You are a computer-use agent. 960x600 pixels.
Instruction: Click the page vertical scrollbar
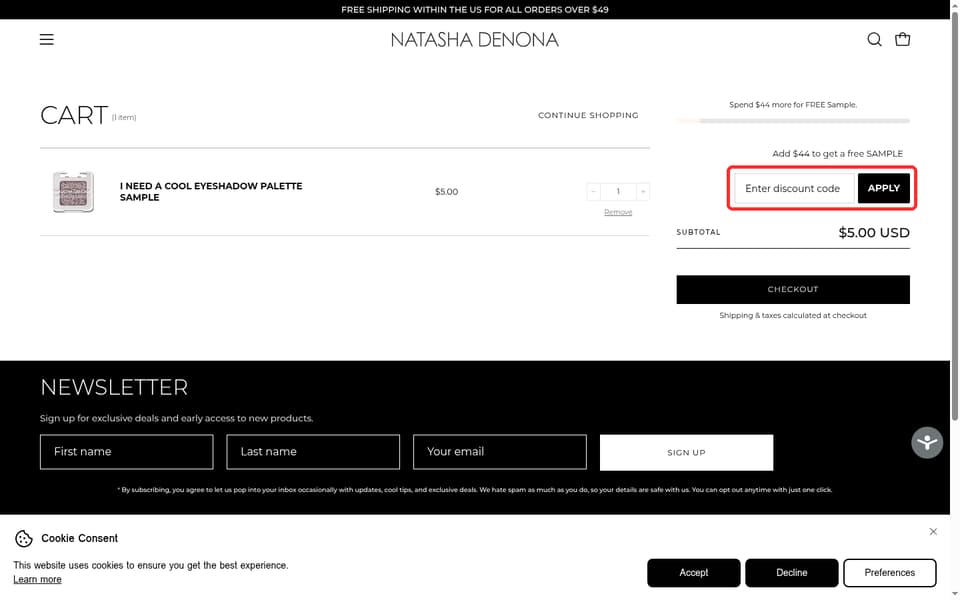pyautogui.click(x=954, y=214)
